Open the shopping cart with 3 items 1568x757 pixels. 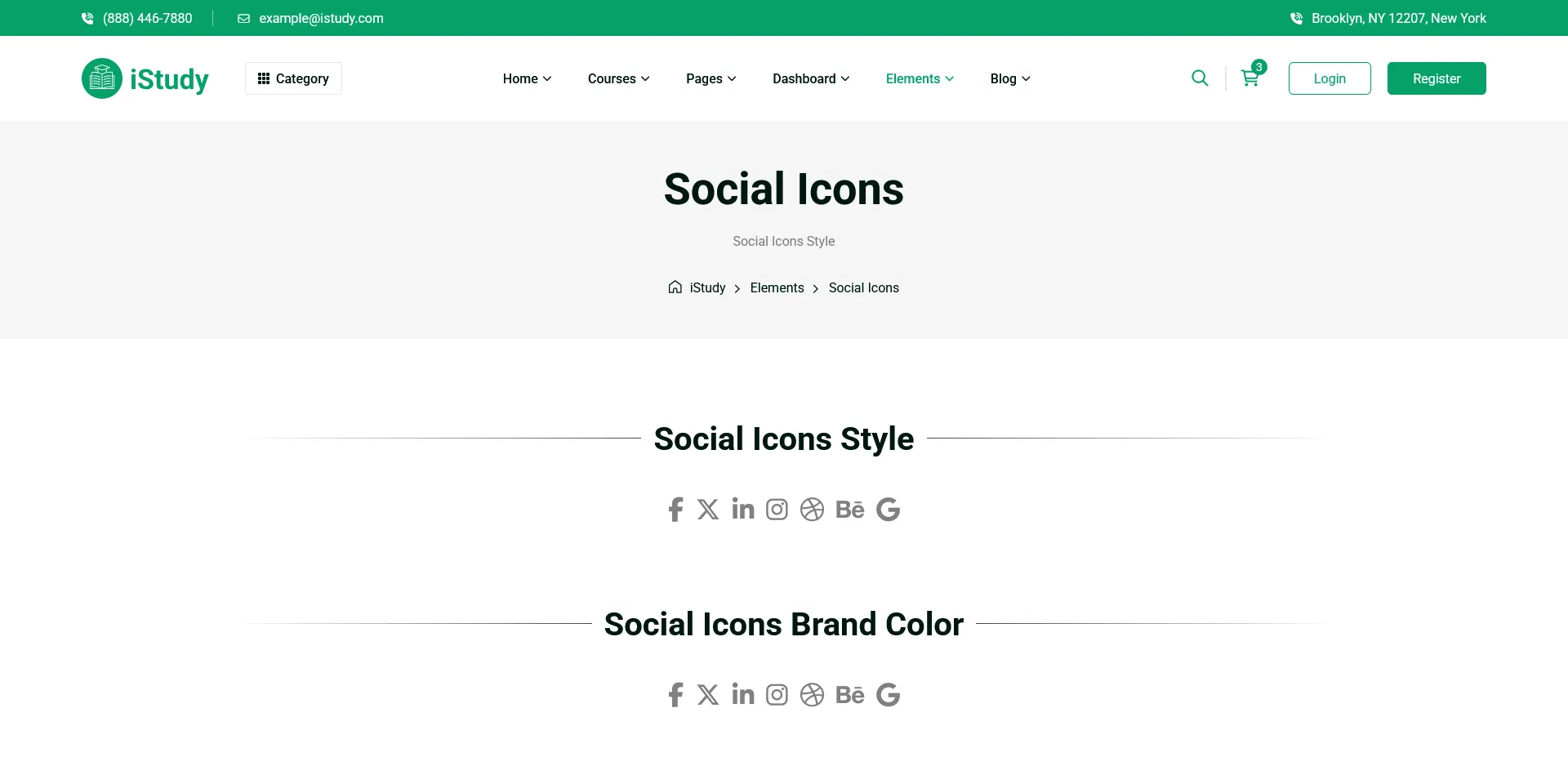[x=1249, y=78]
